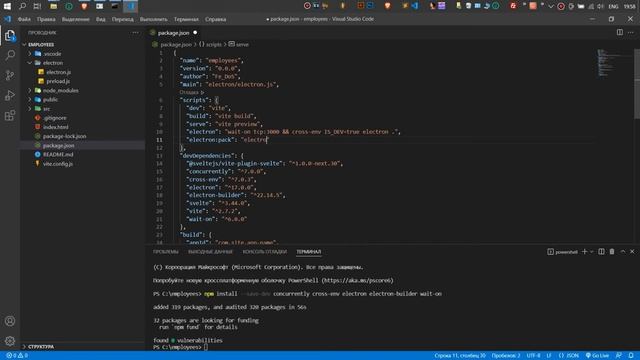Image resolution: width=640 pixels, height=360 pixels.
Task: Split the terminal panel
Action: pyautogui.click(x=601, y=252)
